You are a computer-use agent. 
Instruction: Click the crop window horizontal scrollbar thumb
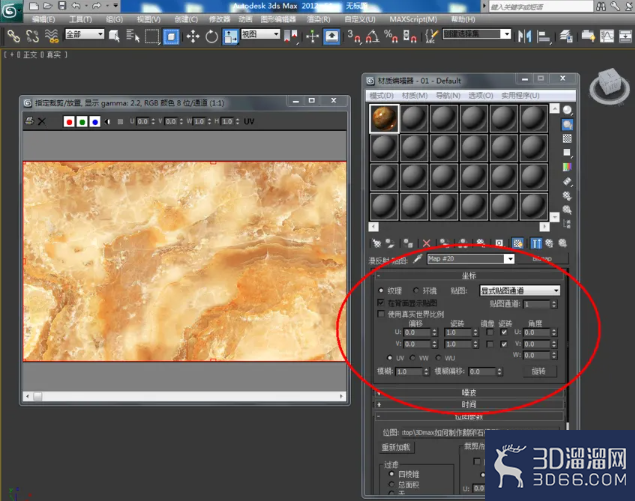click(38, 396)
